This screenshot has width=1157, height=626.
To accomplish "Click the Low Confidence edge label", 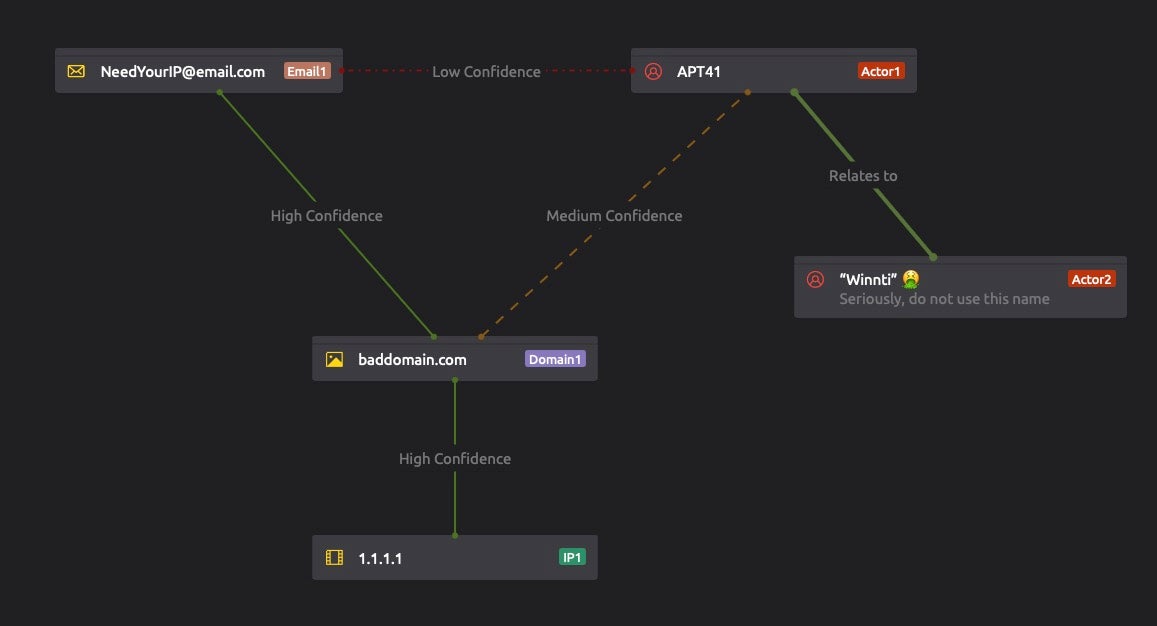I will click(486, 72).
